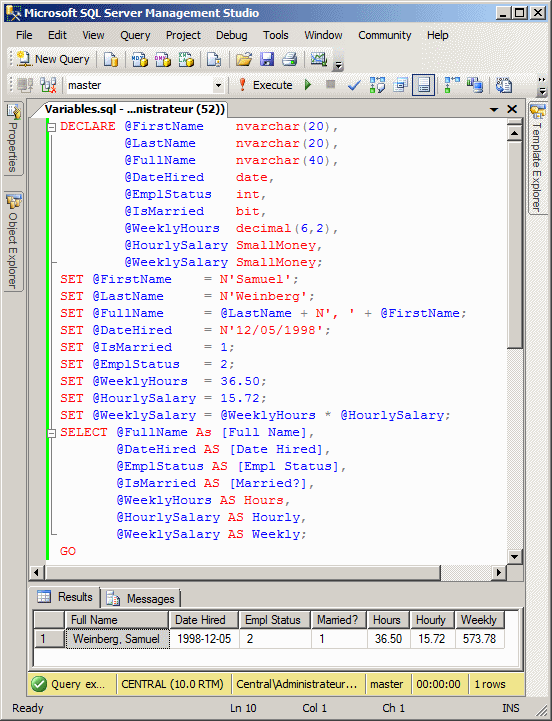Click editor horizontal scrollbar right arrow
Viewport: 552px width, 721px height.
point(498,573)
